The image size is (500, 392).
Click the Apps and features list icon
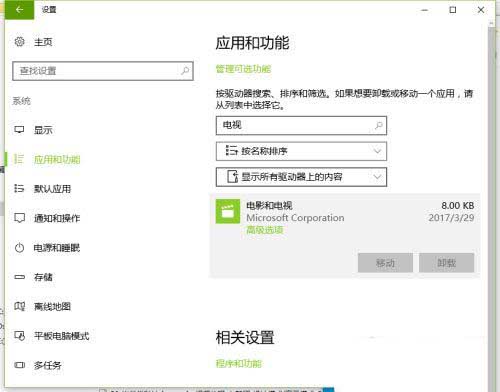click(19, 159)
